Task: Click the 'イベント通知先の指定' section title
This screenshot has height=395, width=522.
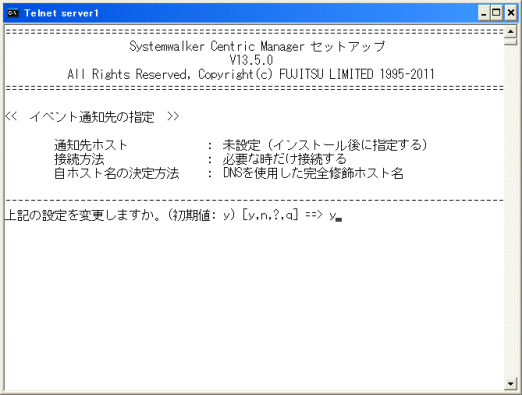Action: tap(92, 117)
